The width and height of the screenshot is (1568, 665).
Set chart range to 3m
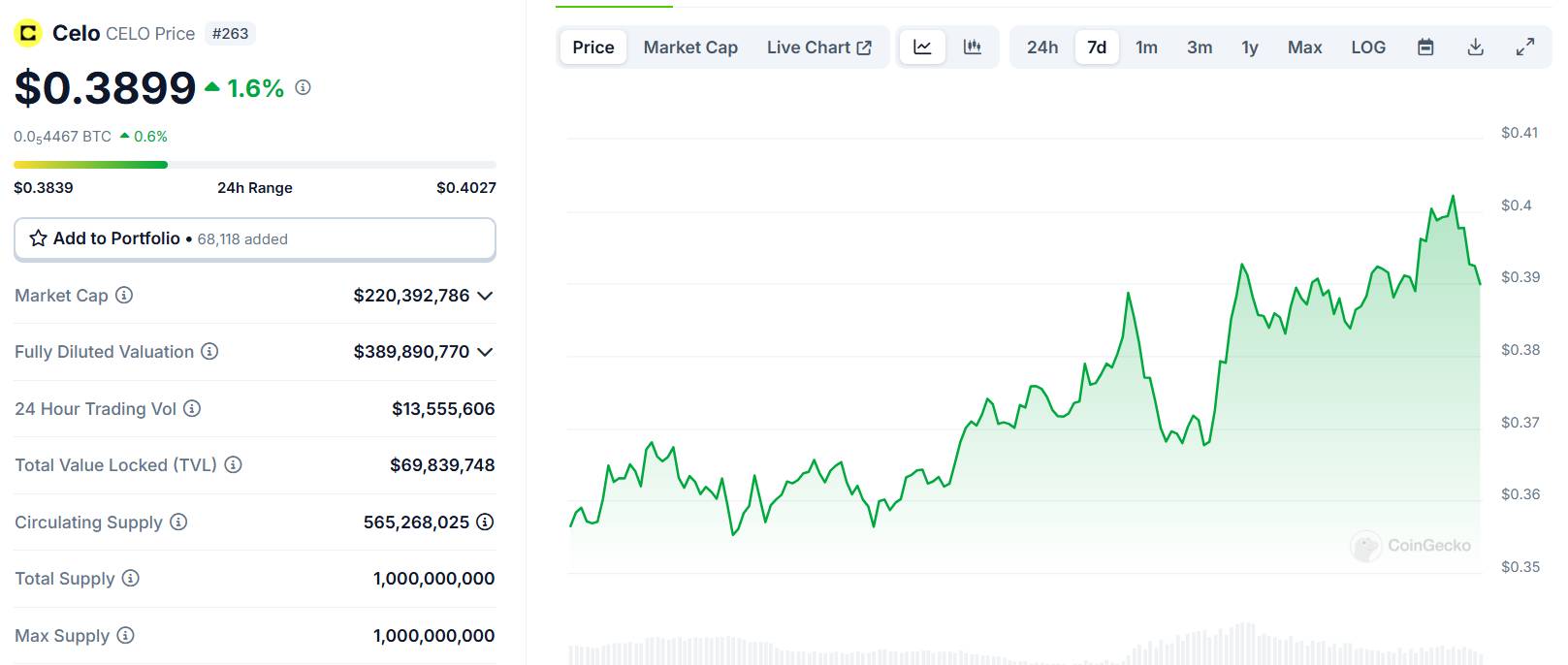[1200, 47]
